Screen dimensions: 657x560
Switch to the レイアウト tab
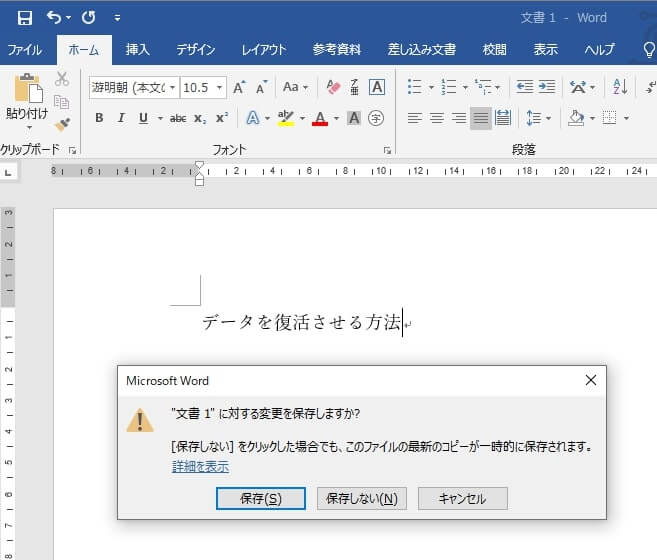click(x=264, y=50)
